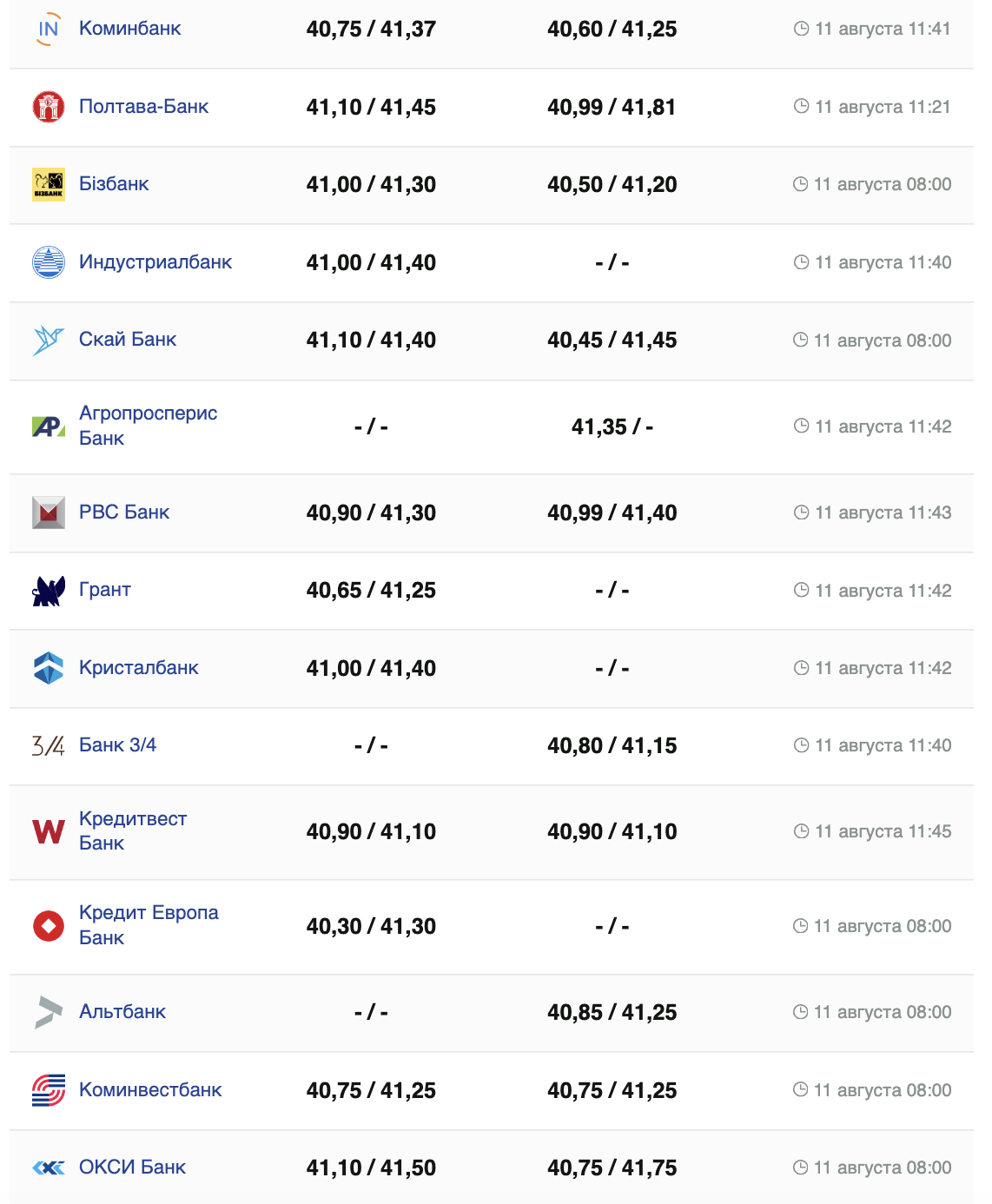Click the РВС Банк envelope logo
This screenshot has width=992, height=1204.
[x=49, y=513]
